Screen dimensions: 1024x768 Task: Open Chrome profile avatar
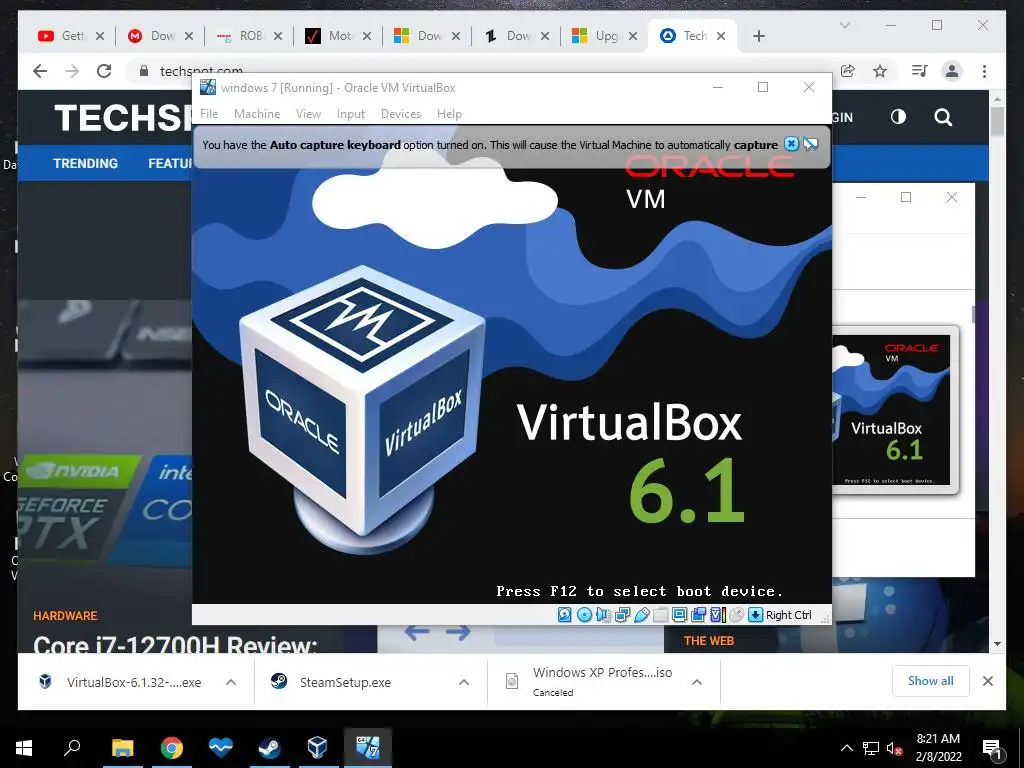(952, 71)
